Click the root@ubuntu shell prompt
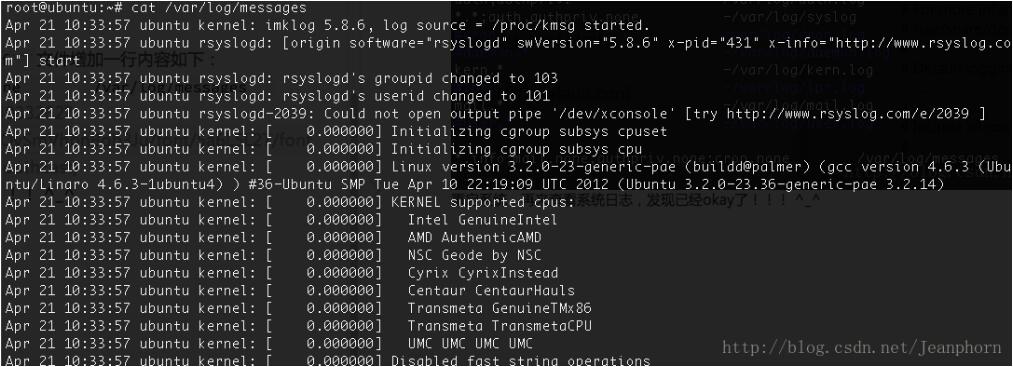1013x367 pixels. click(64, 8)
